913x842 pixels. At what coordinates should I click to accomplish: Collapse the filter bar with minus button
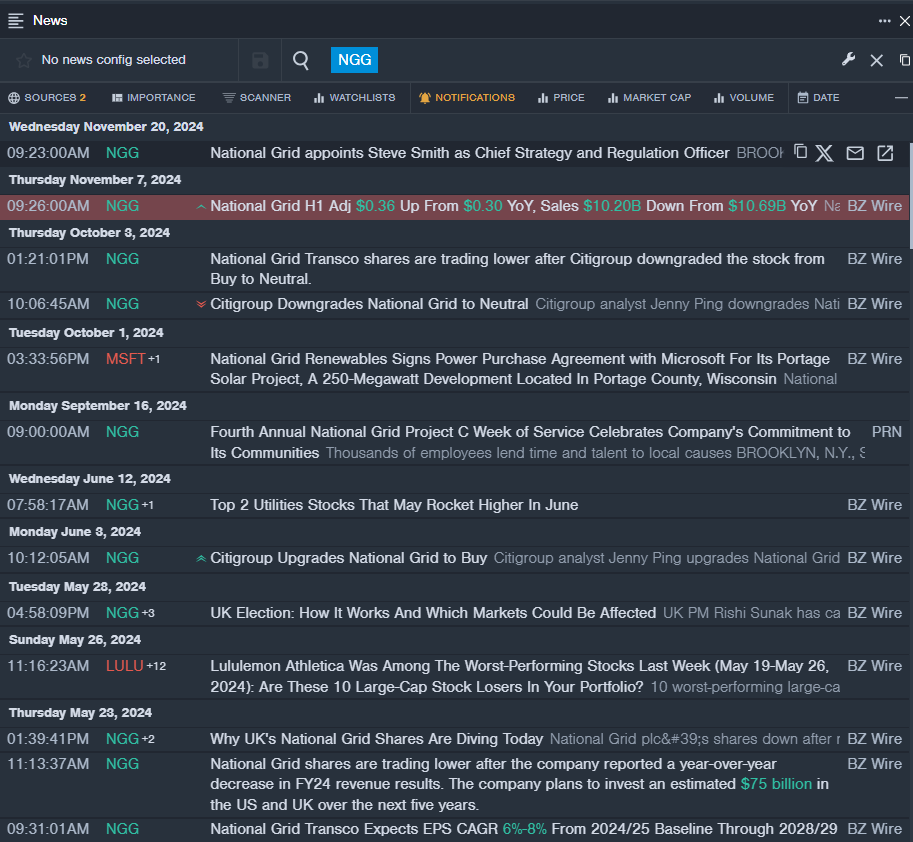(901, 98)
